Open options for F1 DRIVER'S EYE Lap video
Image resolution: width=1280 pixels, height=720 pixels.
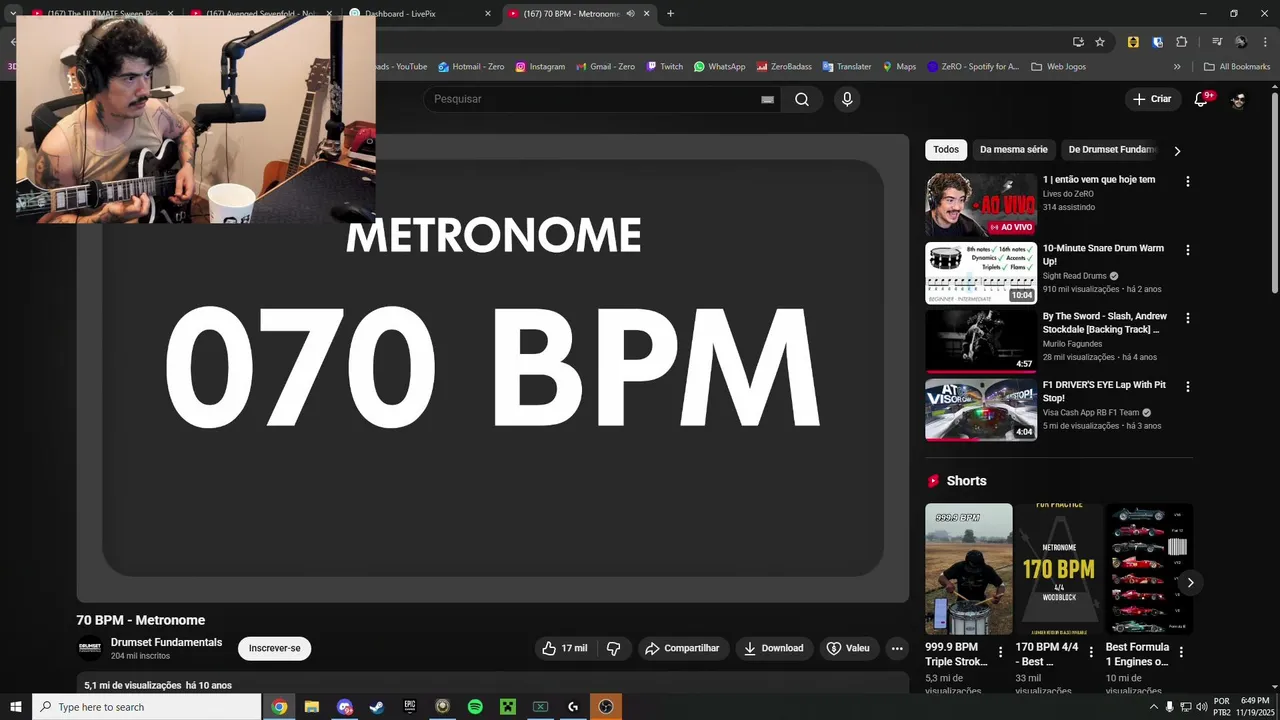coord(1188,386)
